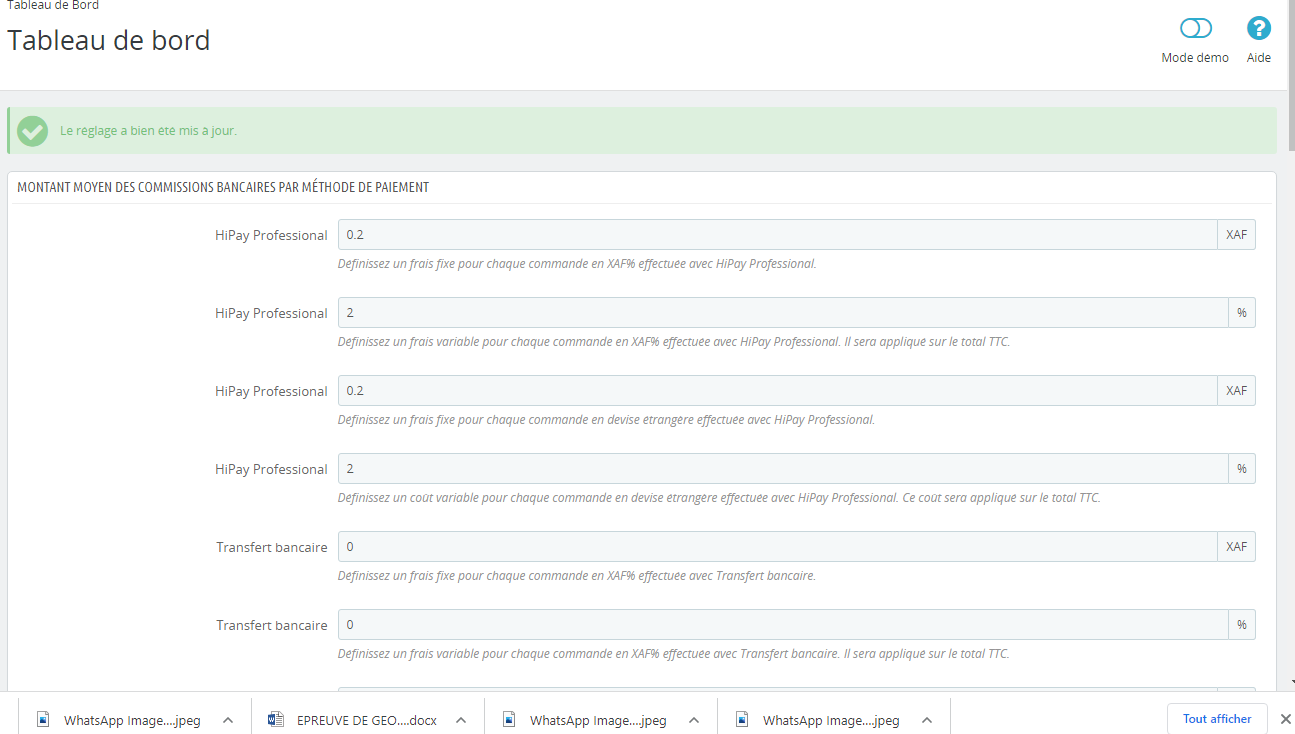Toggle the Mode demo switch
Image resolution: width=1295 pixels, height=734 pixels.
point(1195,28)
